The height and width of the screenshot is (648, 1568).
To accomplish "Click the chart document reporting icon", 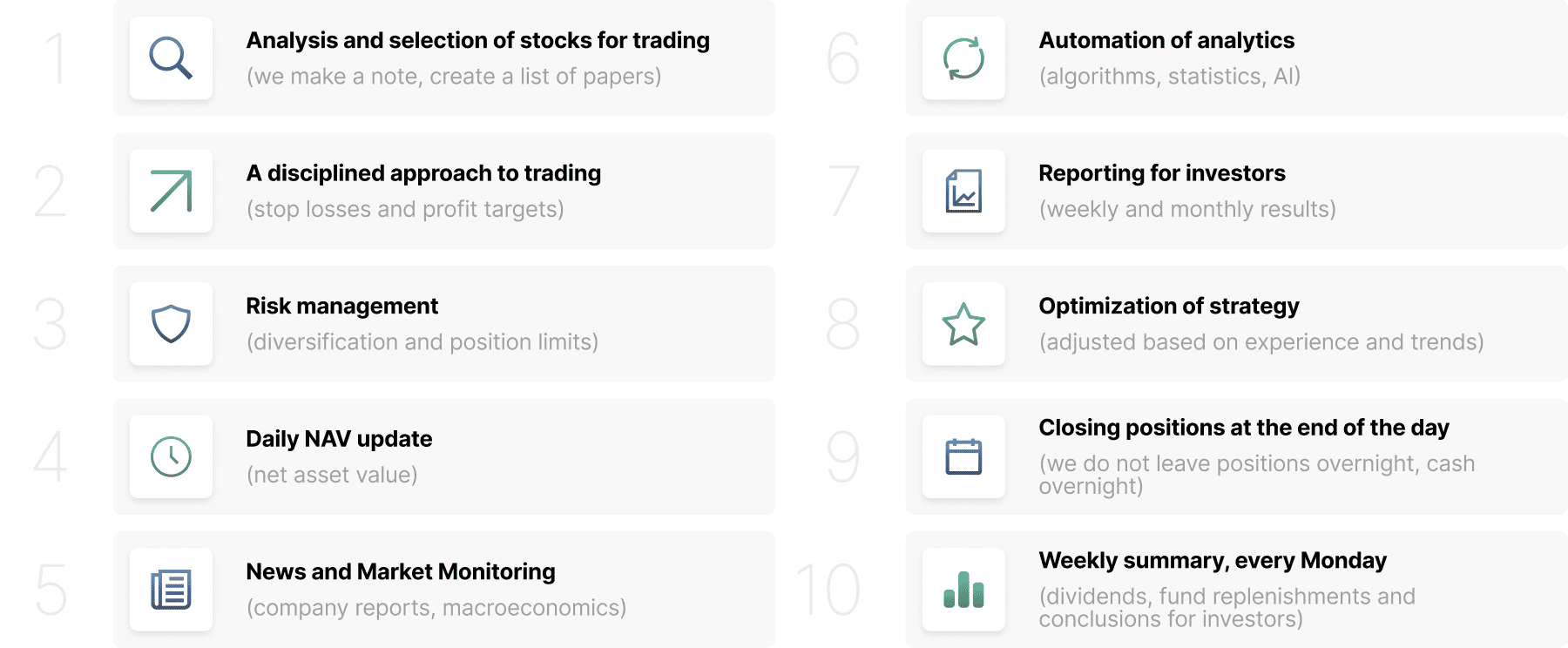I will pyautogui.click(x=963, y=192).
